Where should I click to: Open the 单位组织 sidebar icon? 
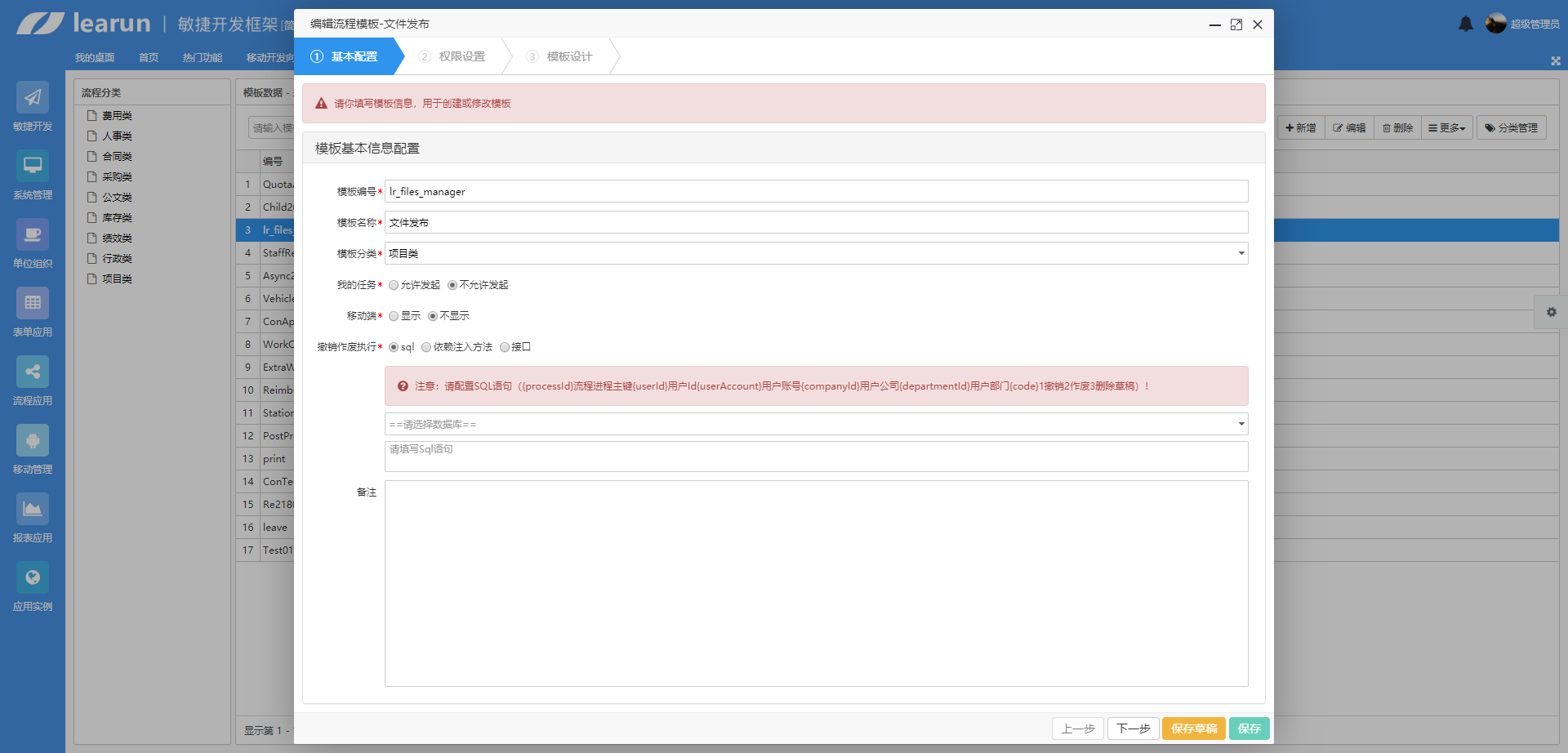pos(33,235)
